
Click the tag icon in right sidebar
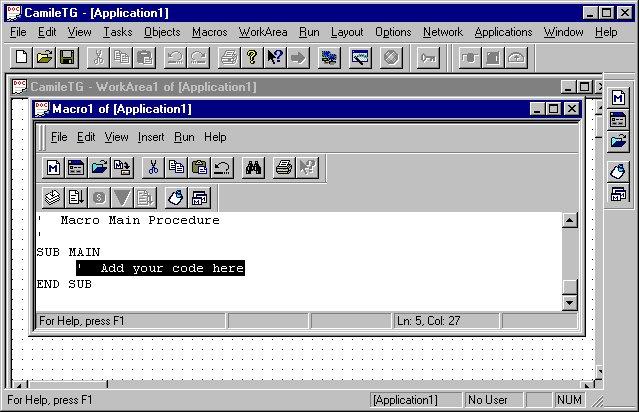tap(618, 172)
